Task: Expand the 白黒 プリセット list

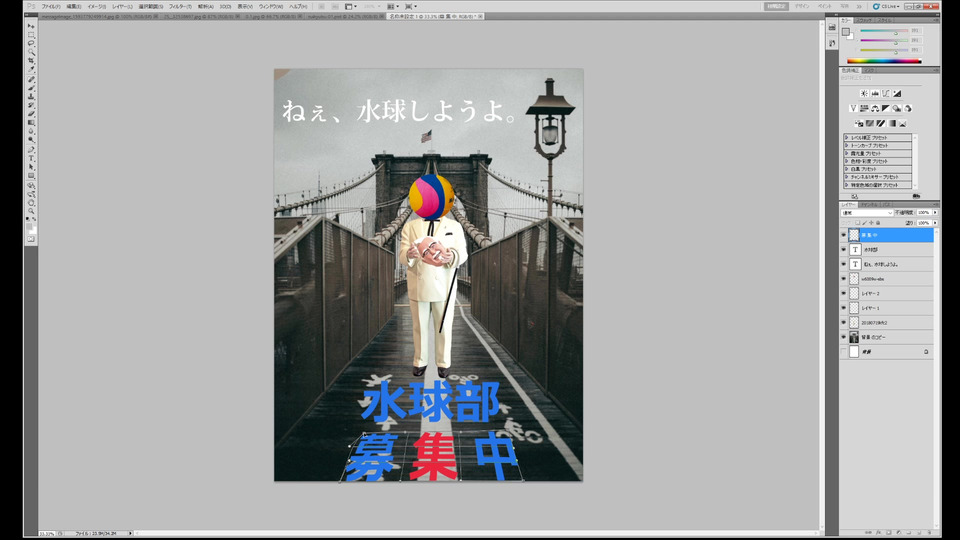Action: pos(847,169)
